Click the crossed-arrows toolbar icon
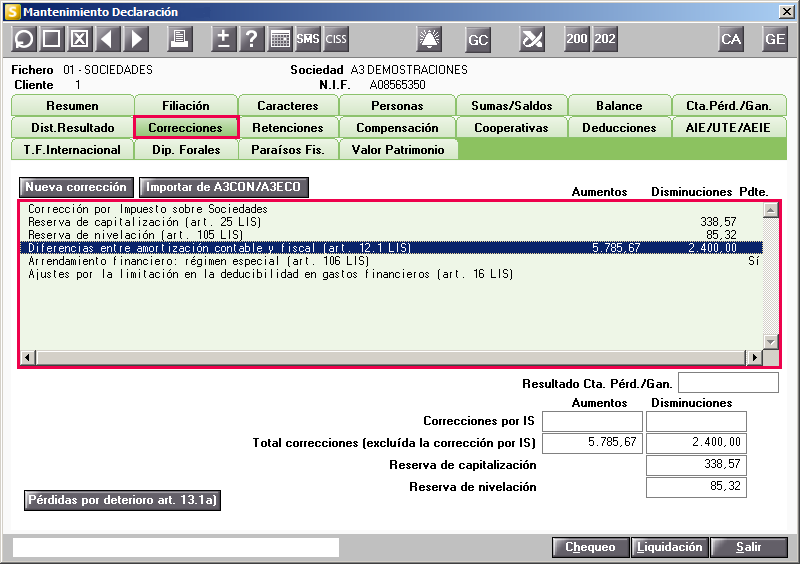This screenshot has height=564, width=800. (532, 39)
